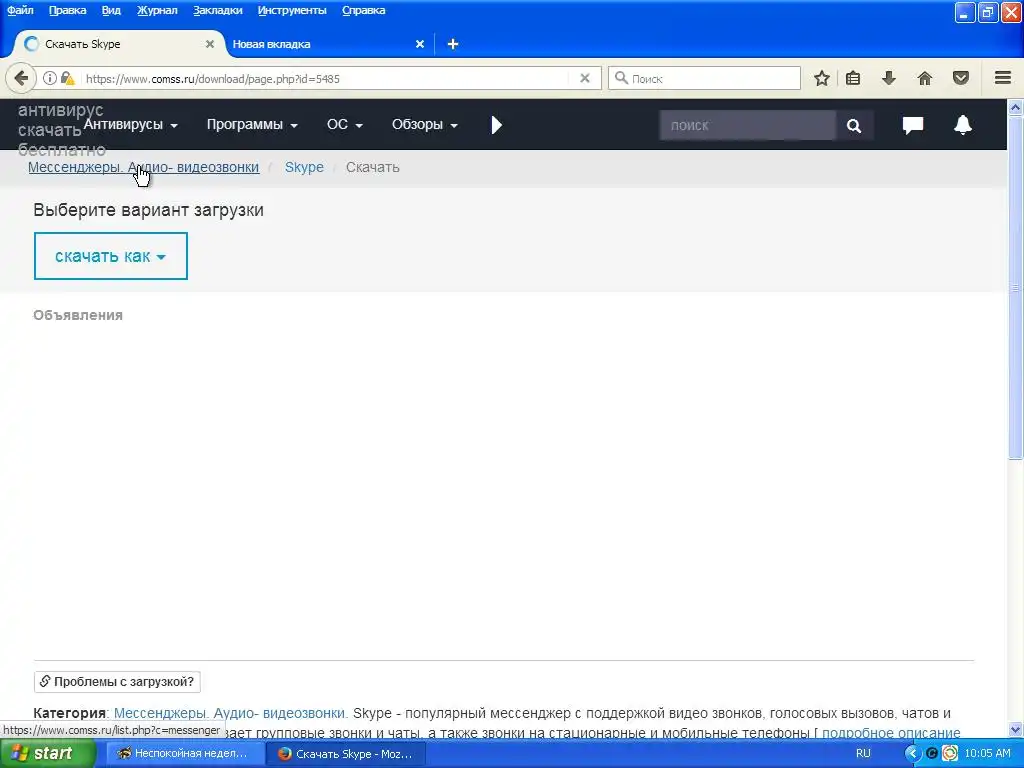1024x768 pixels.
Task: Click the play triangle icon in site navbar
Action: point(496,125)
